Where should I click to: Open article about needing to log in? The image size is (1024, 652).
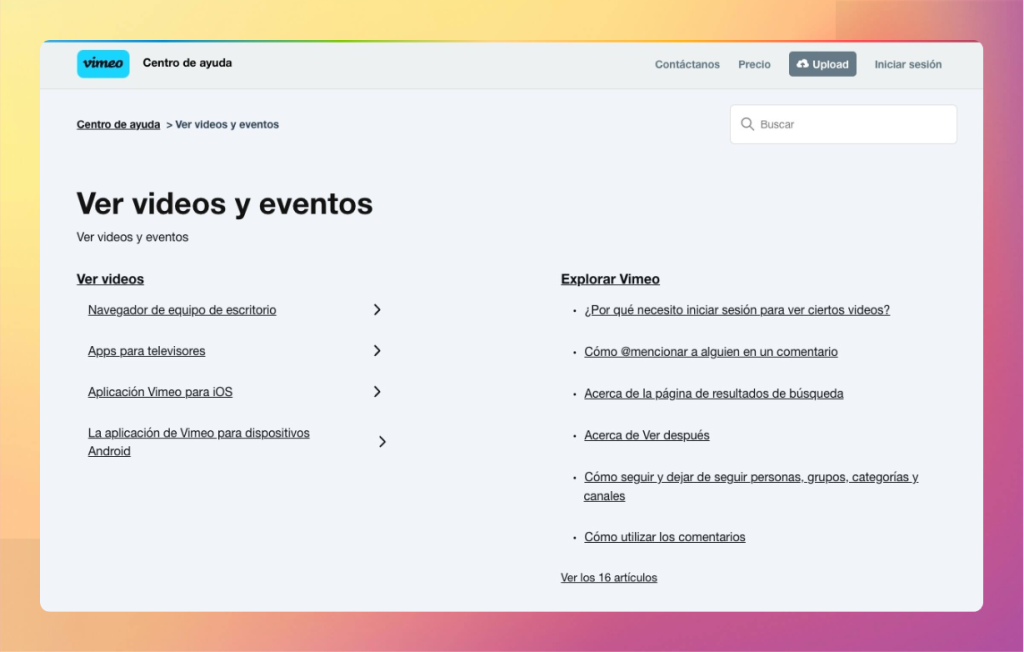click(736, 310)
